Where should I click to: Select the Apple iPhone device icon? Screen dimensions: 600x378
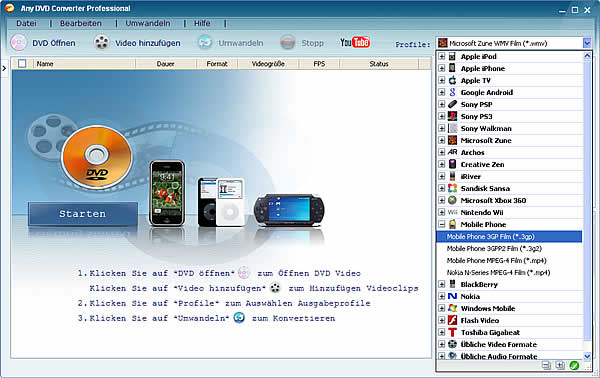[452, 68]
